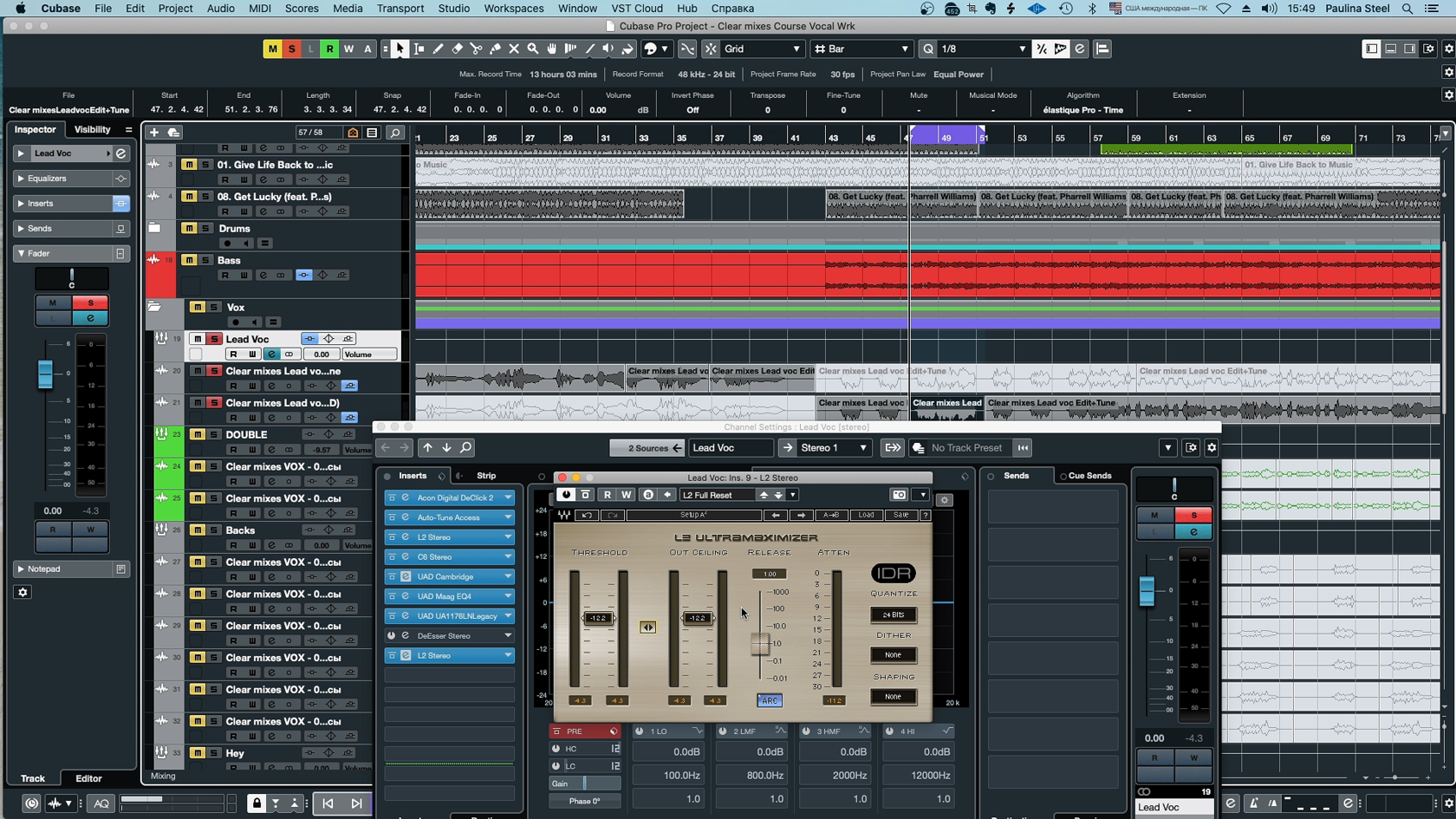Click the Lead Voc channel name field
Viewport: 1456px width, 819px height.
(731, 448)
